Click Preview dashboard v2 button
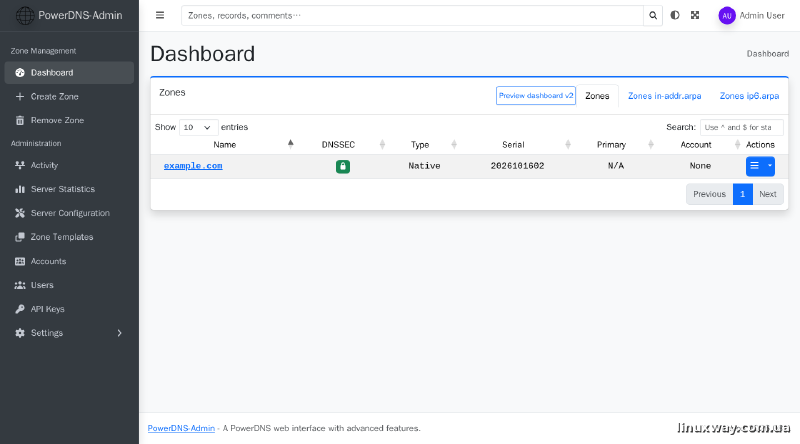This screenshot has width=800, height=444. point(536,95)
